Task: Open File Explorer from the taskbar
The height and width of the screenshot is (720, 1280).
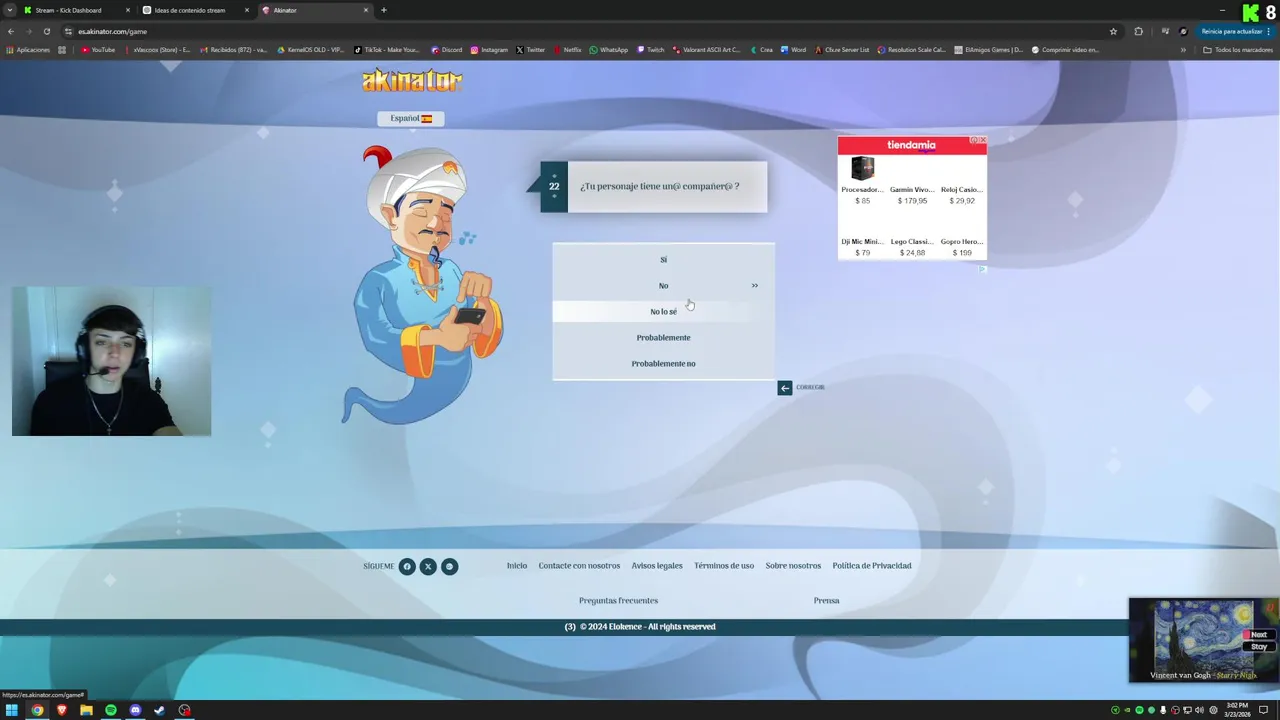Action: click(x=86, y=710)
